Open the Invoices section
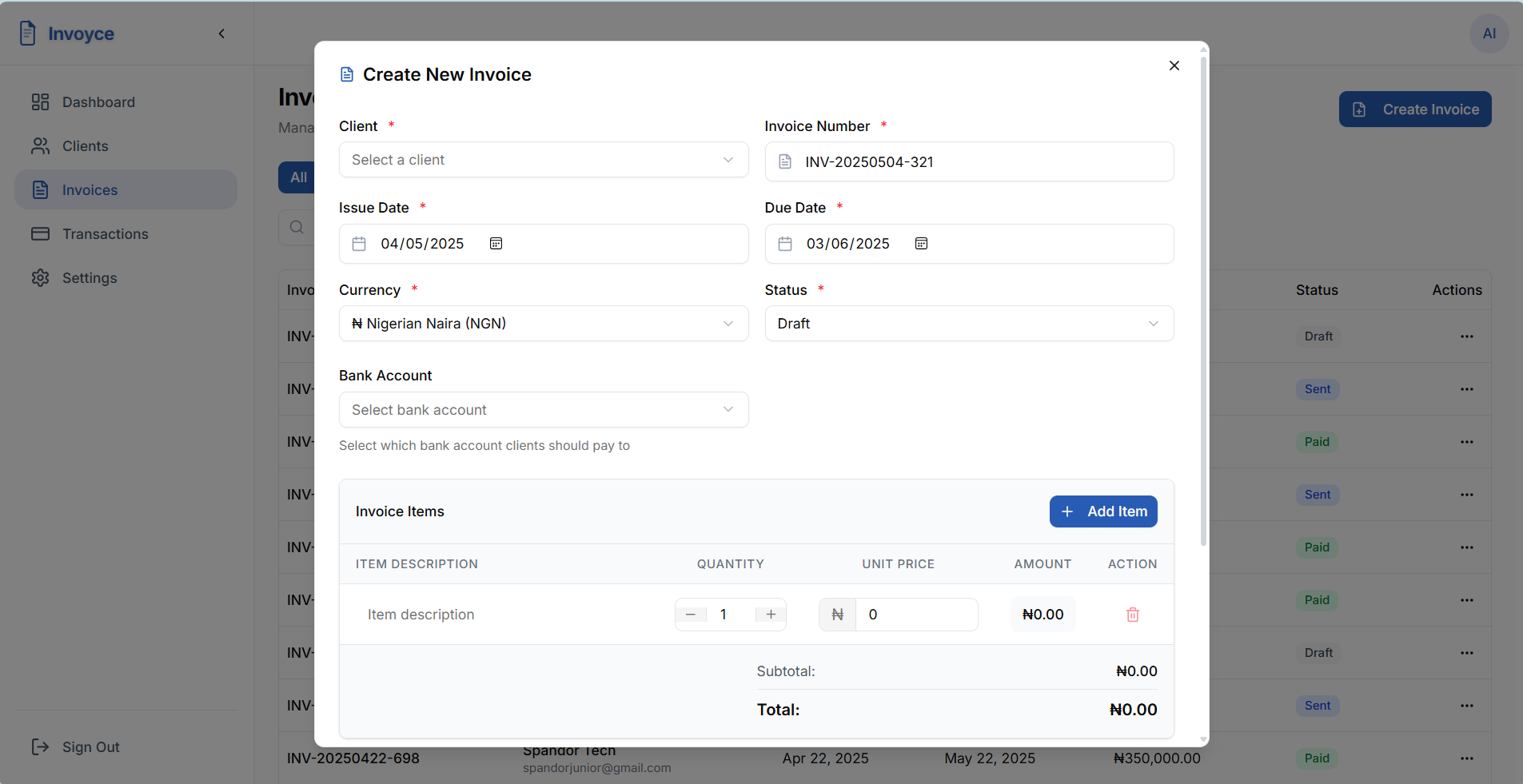The width and height of the screenshot is (1523, 784). pos(126,190)
